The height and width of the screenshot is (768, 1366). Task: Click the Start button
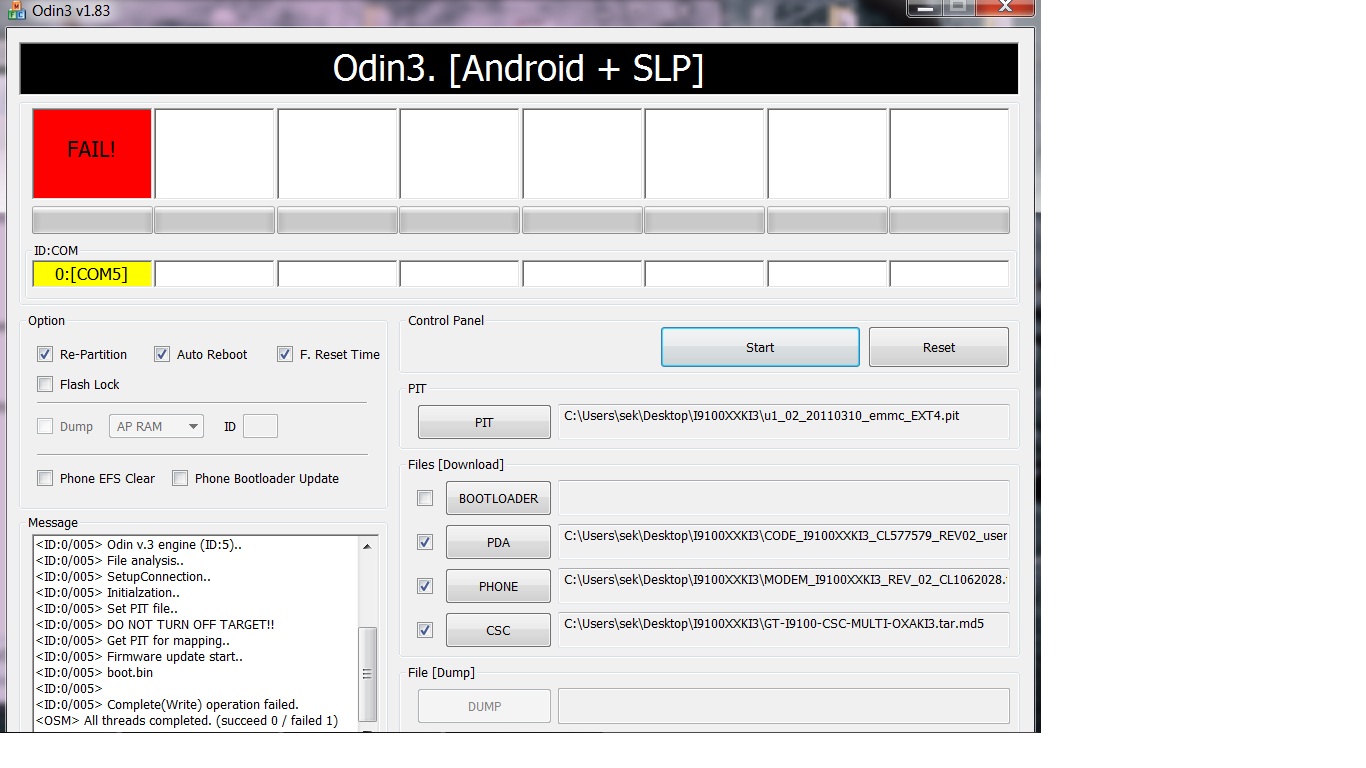tap(760, 347)
